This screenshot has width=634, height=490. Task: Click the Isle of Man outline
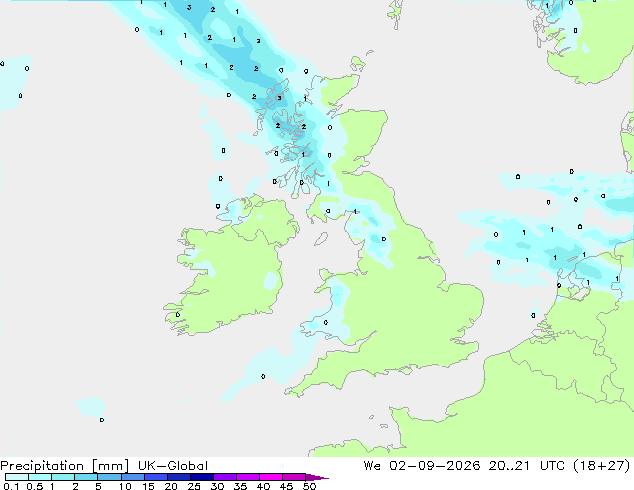click(x=321, y=239)
